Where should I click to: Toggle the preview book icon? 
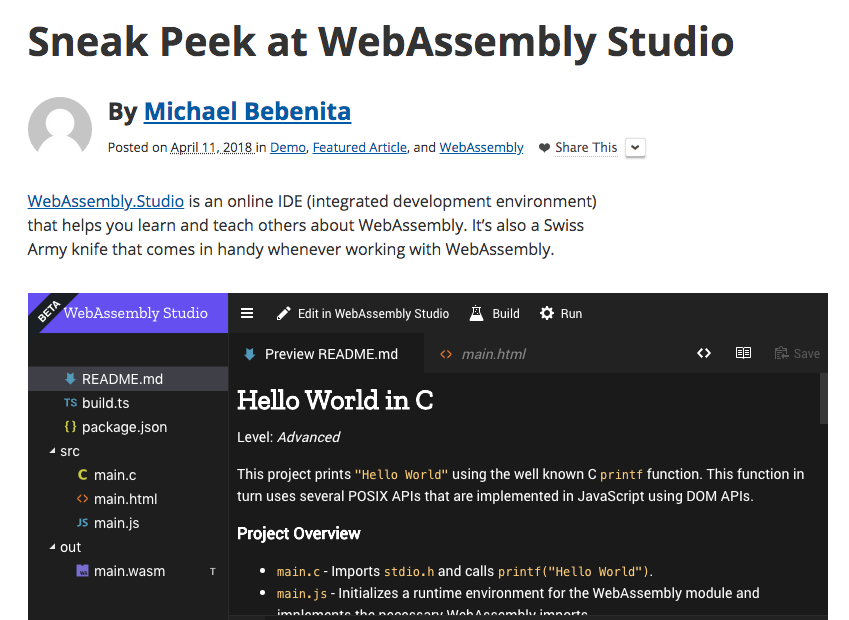pos(743,354)
